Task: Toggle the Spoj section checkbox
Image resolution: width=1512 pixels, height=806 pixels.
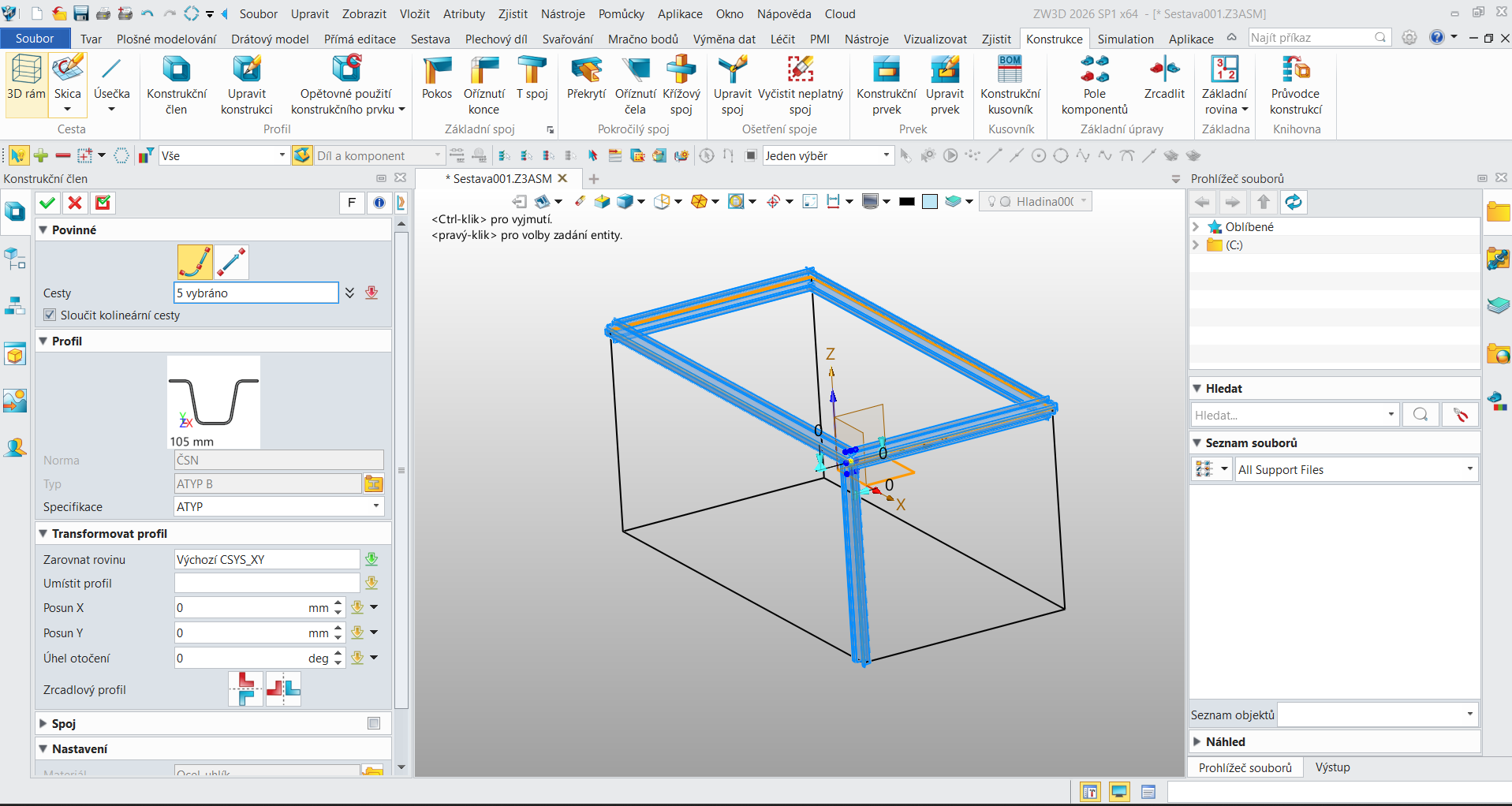Action: (374, 723)
